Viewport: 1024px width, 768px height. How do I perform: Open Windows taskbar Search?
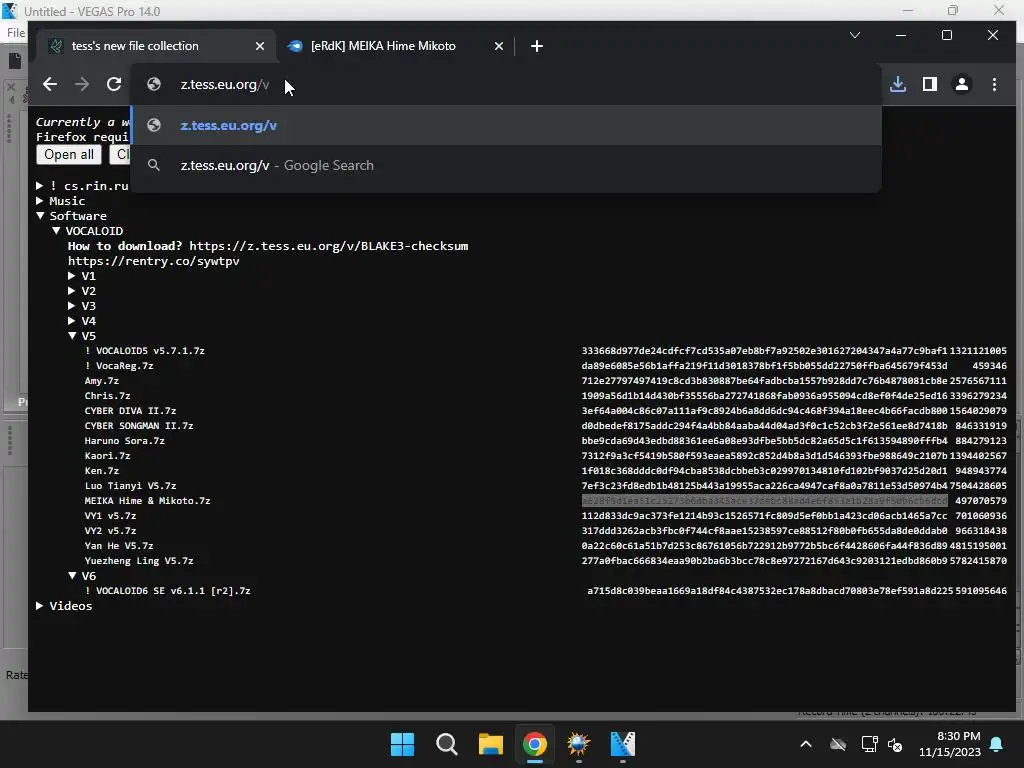tap(447, 744)
